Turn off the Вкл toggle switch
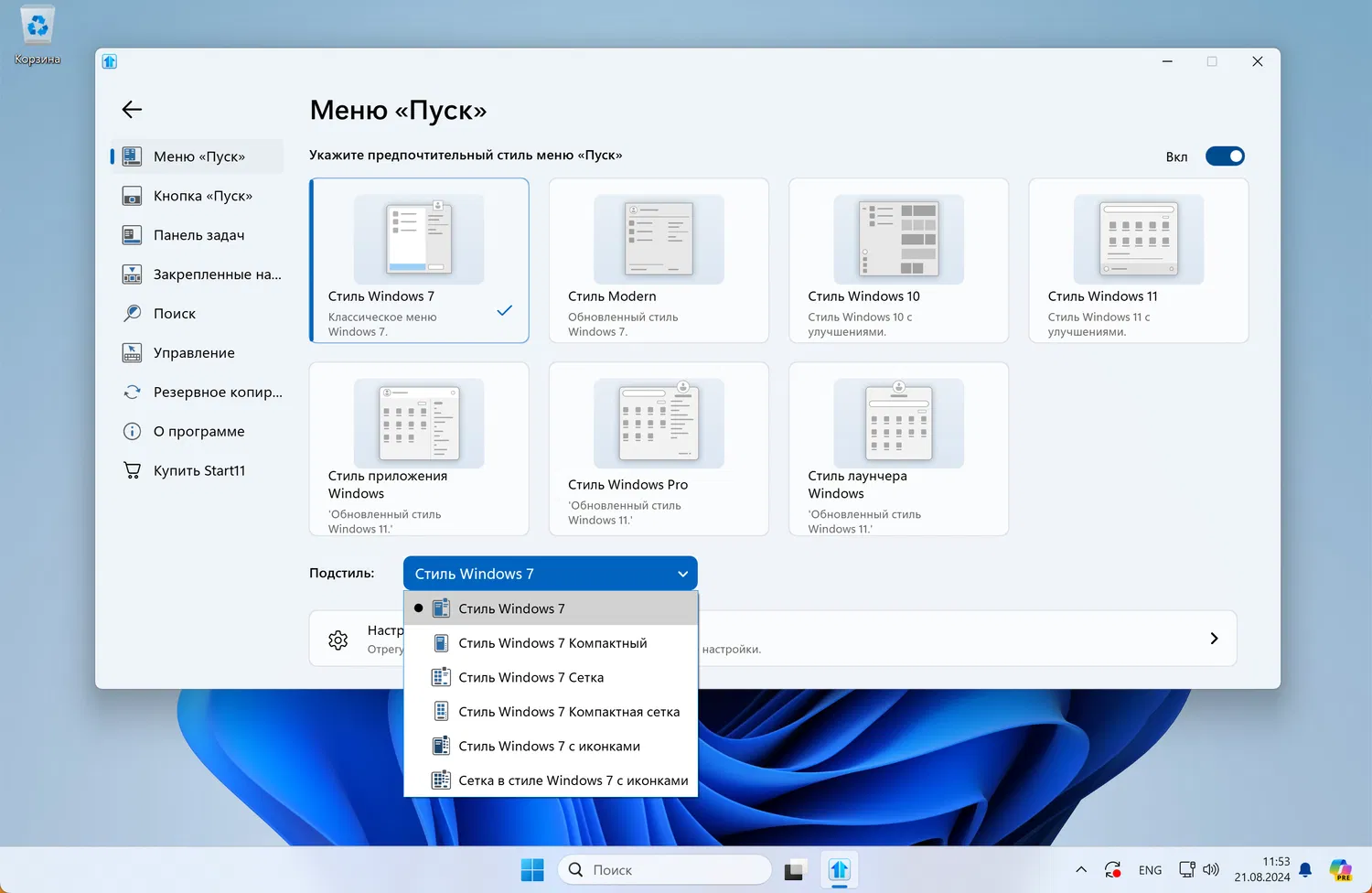This screenshot has width=1372, height=893. coord(1225,156)
